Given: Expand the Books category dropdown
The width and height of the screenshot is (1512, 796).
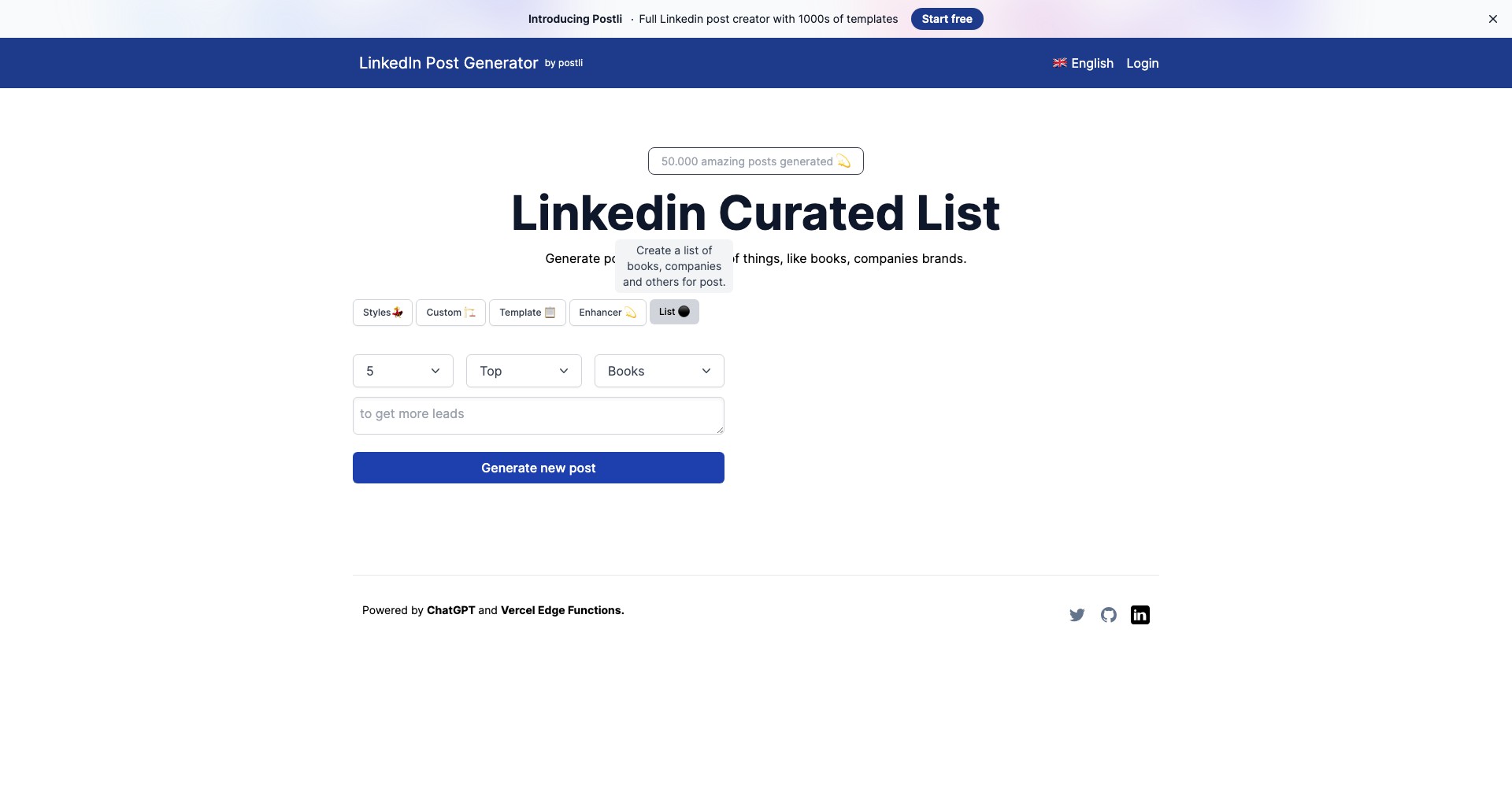Looking at the screenshot, I should (659, 371).
